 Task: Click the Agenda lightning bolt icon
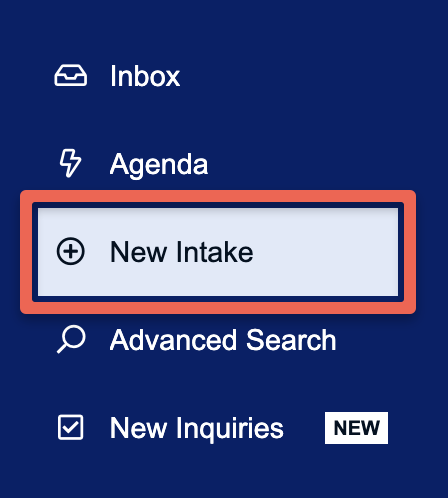pos(70,163)
